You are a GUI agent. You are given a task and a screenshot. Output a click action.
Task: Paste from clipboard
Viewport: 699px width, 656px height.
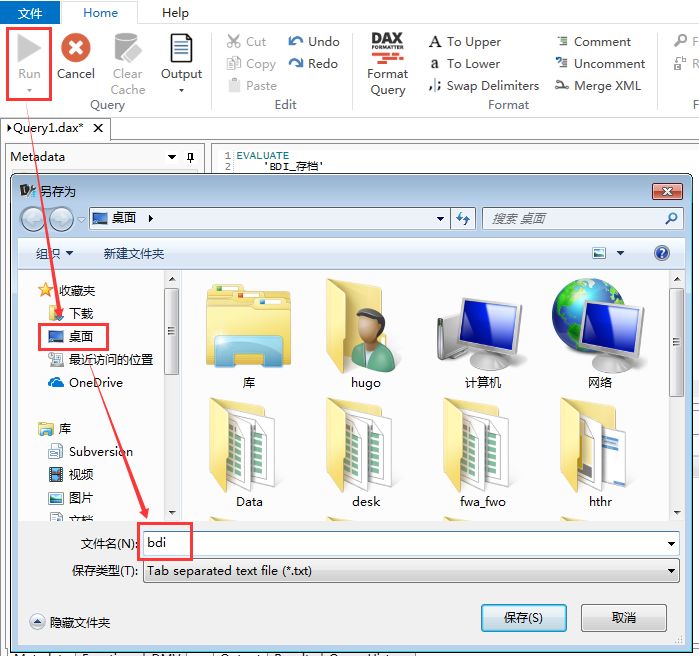252,85
